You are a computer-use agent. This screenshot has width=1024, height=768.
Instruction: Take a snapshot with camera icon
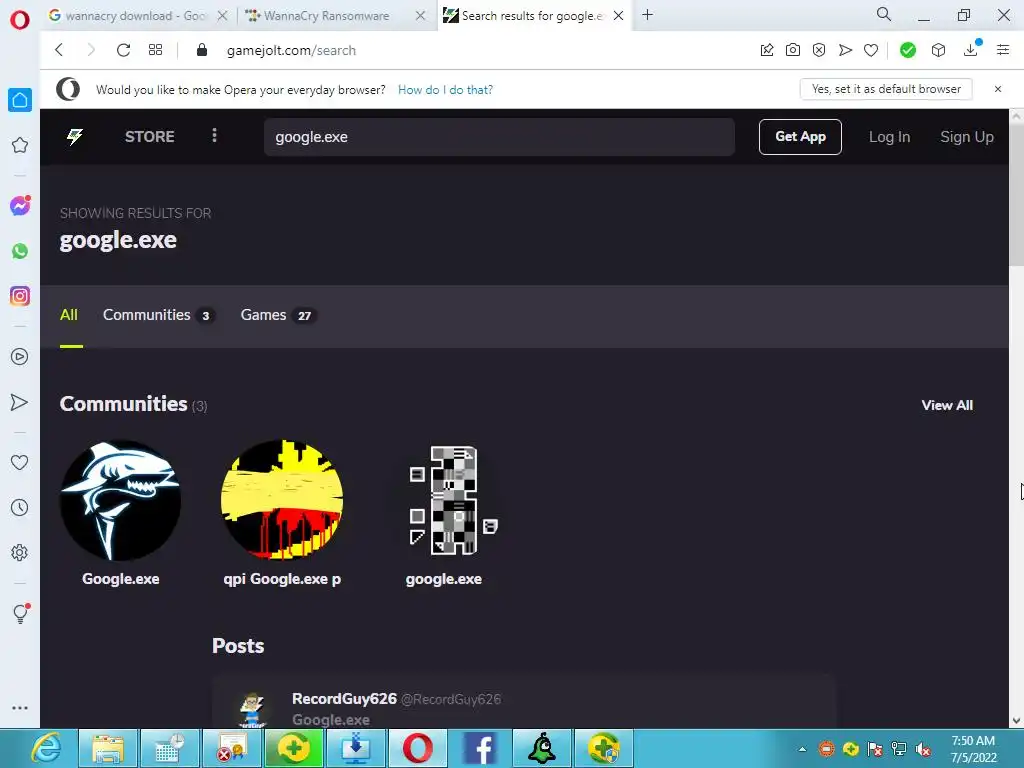(793, 50)
